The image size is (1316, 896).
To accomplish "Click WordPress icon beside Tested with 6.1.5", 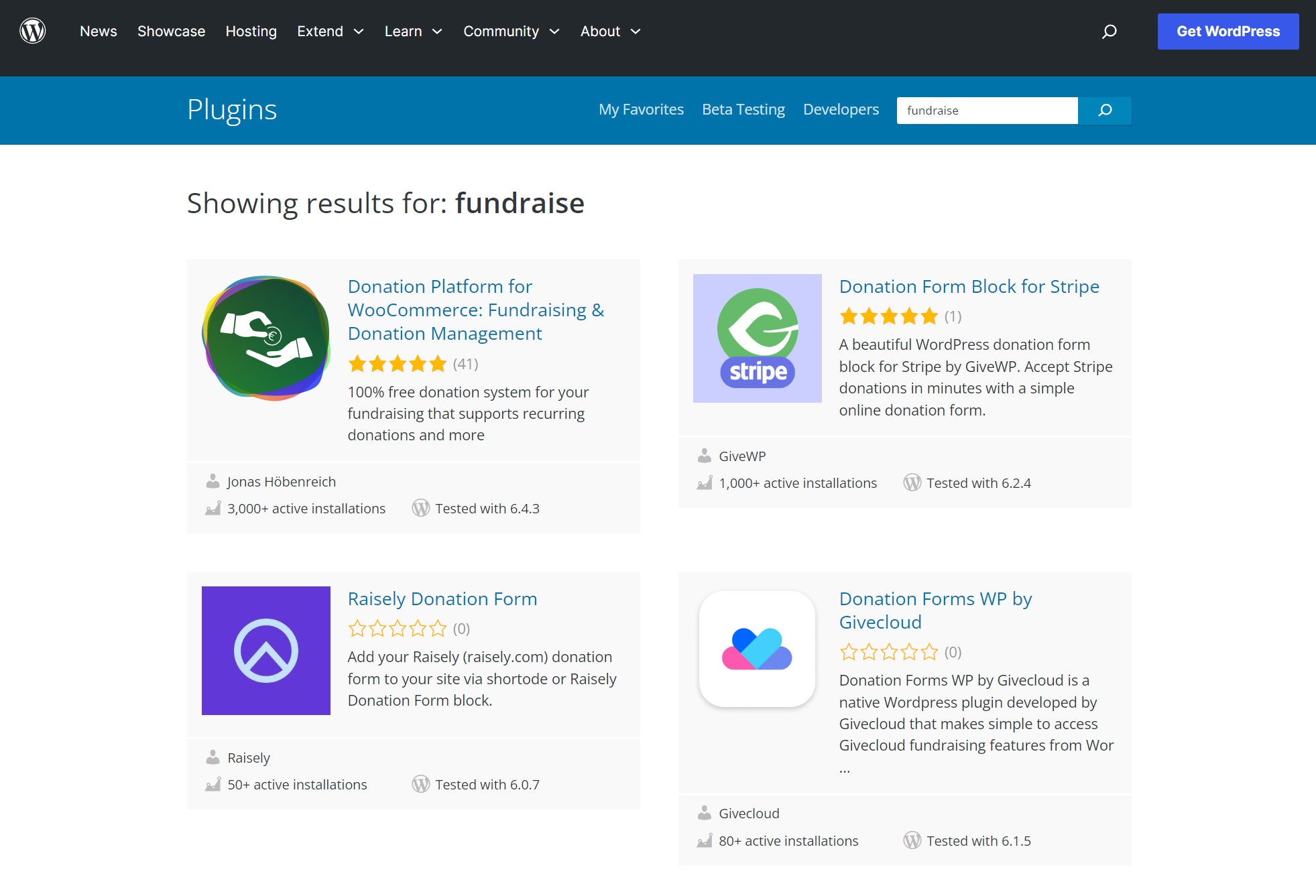I will pos(912,840).
